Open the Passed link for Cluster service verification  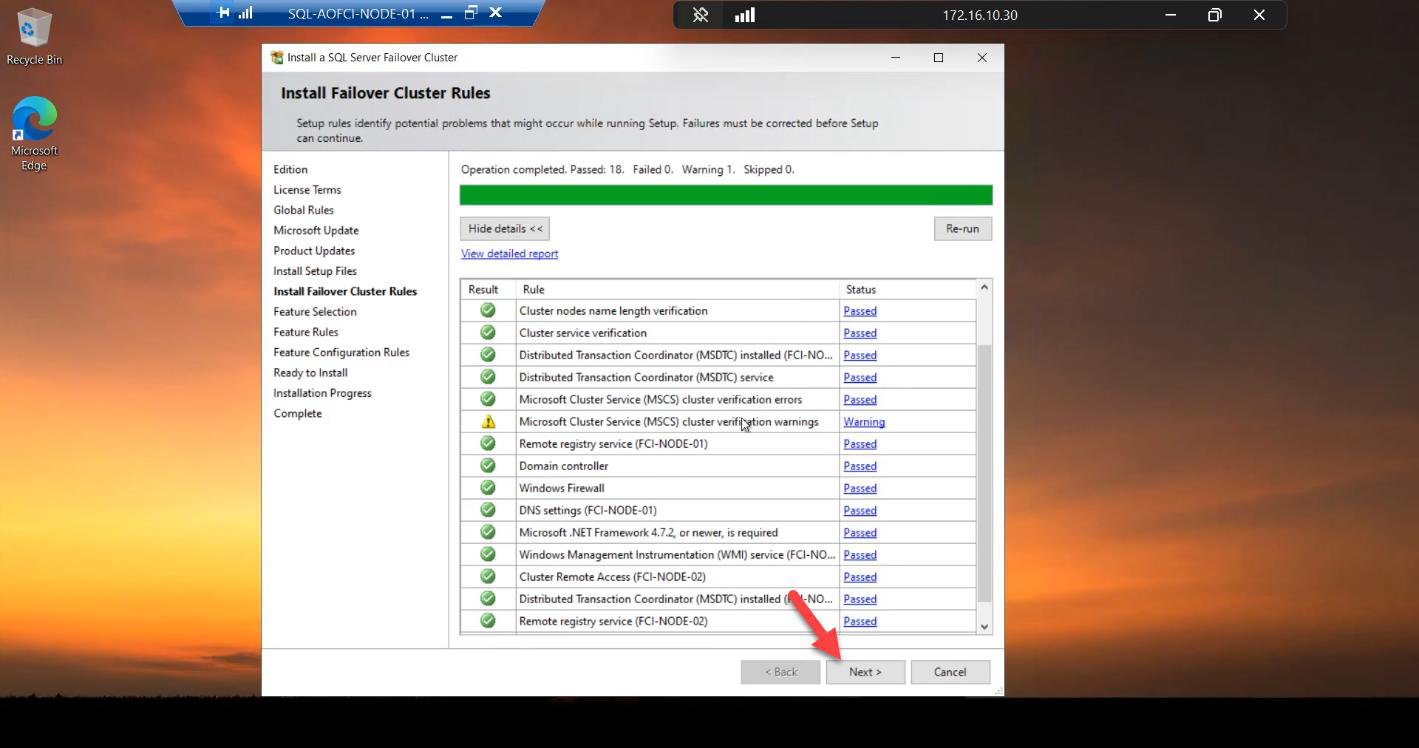pyautogui.click(x=860, y=333)
